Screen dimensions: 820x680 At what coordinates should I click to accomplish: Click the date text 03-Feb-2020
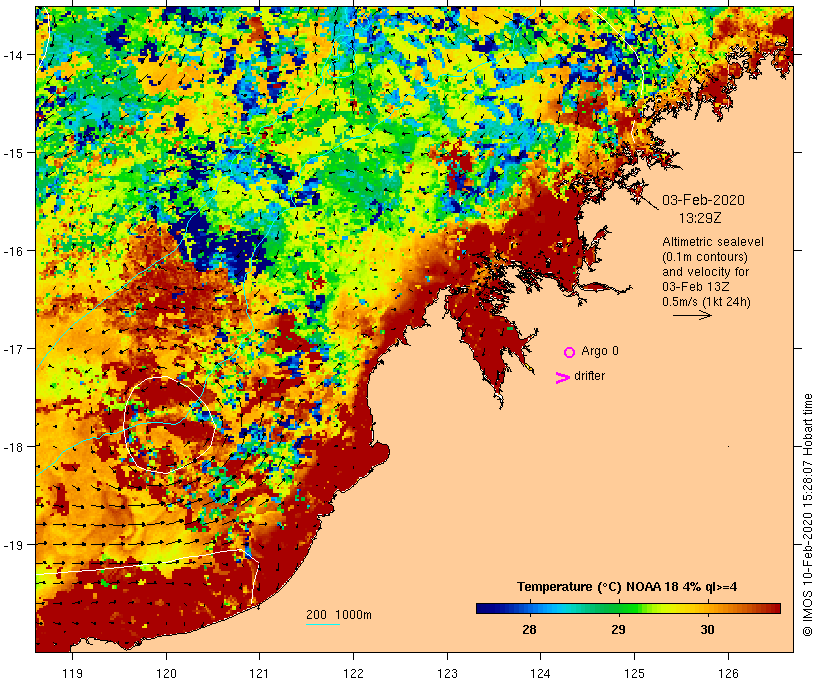coord(703,200)
